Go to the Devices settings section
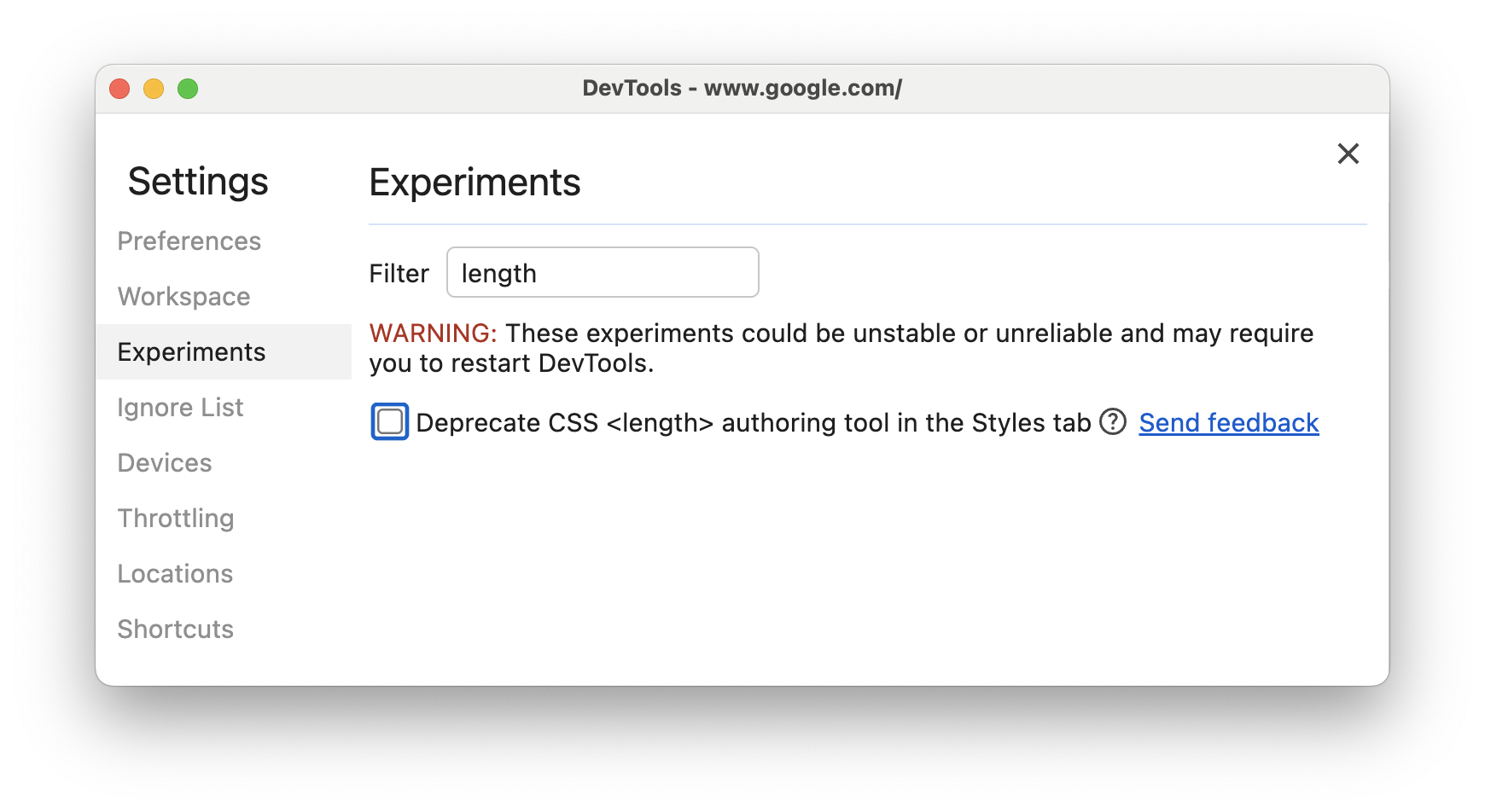 pos(165,462)
